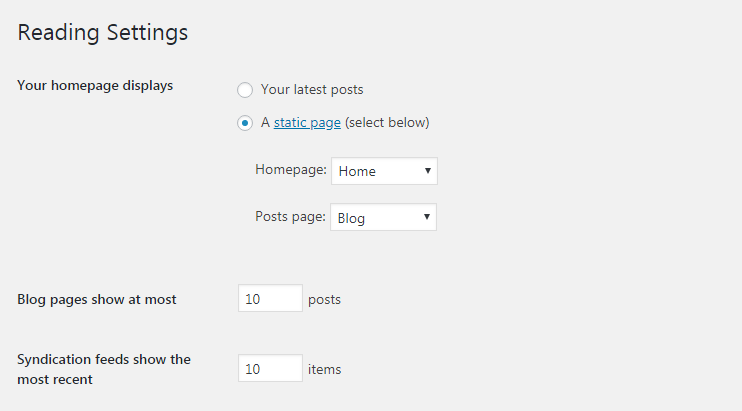742x411 pixels.
Task: Click the "Reading Settings" page heading
Action: [103, 32]
